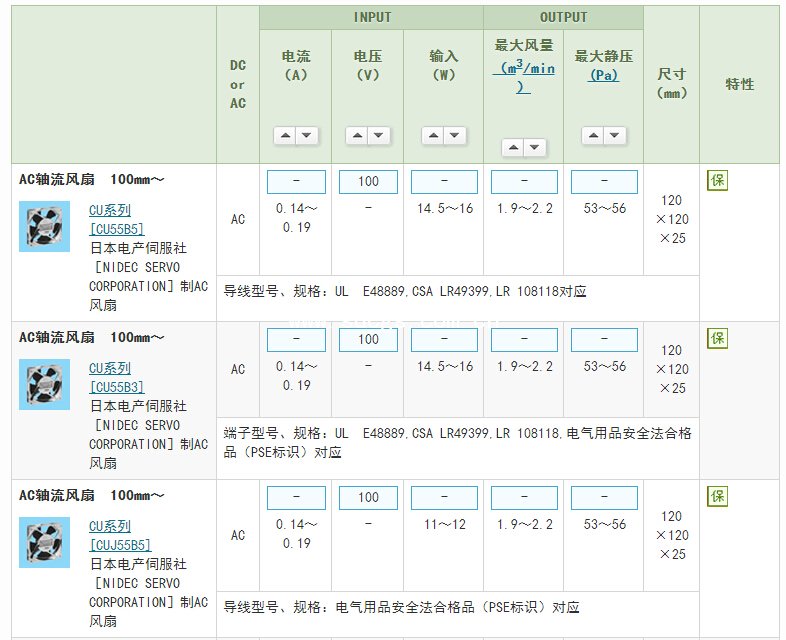Click the CUJ55B5 fan thumbnail
The height and width of the screenshot is (640, 786).
coord(45,542)
